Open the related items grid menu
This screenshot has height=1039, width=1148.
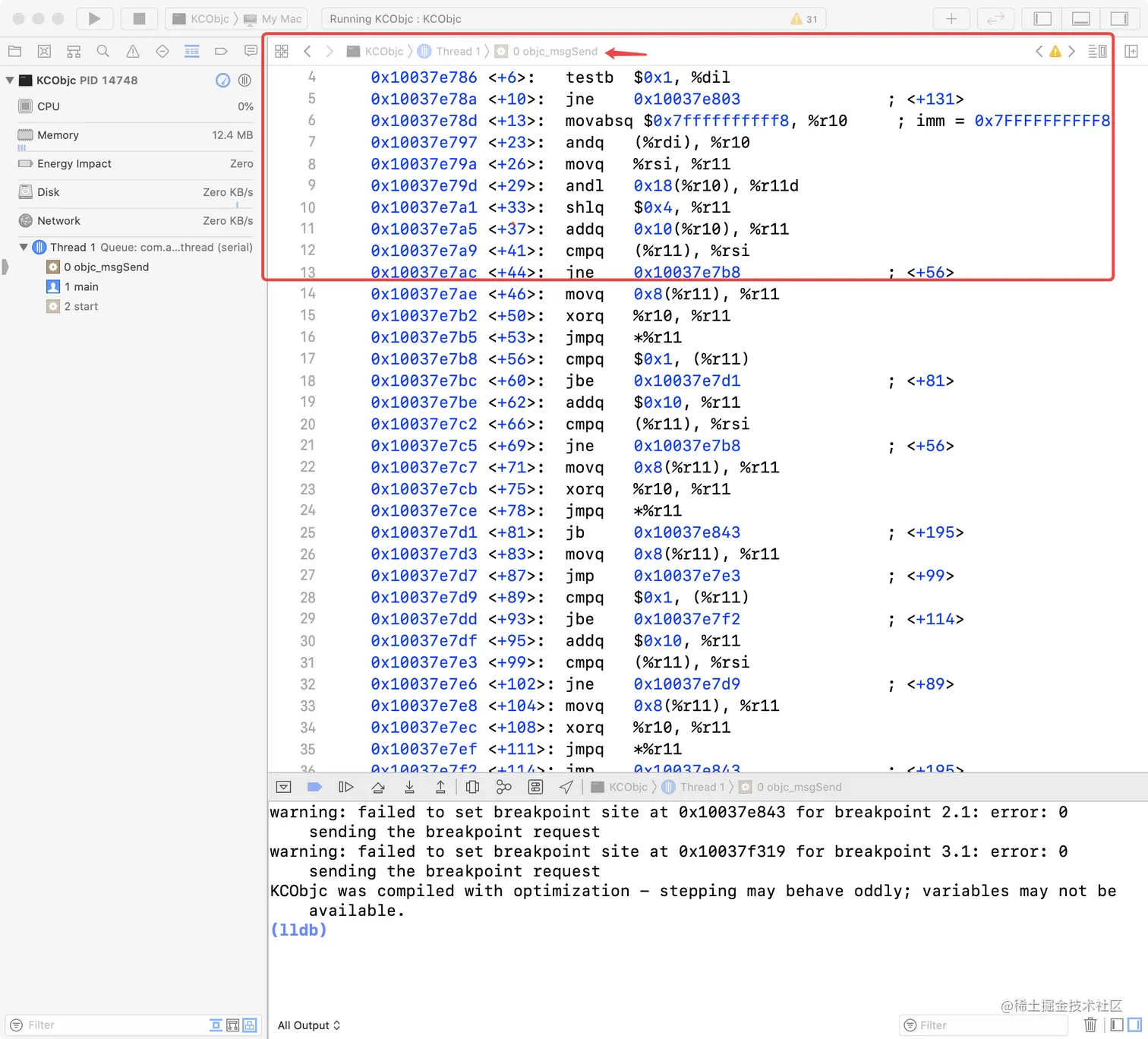coord(282,52)
